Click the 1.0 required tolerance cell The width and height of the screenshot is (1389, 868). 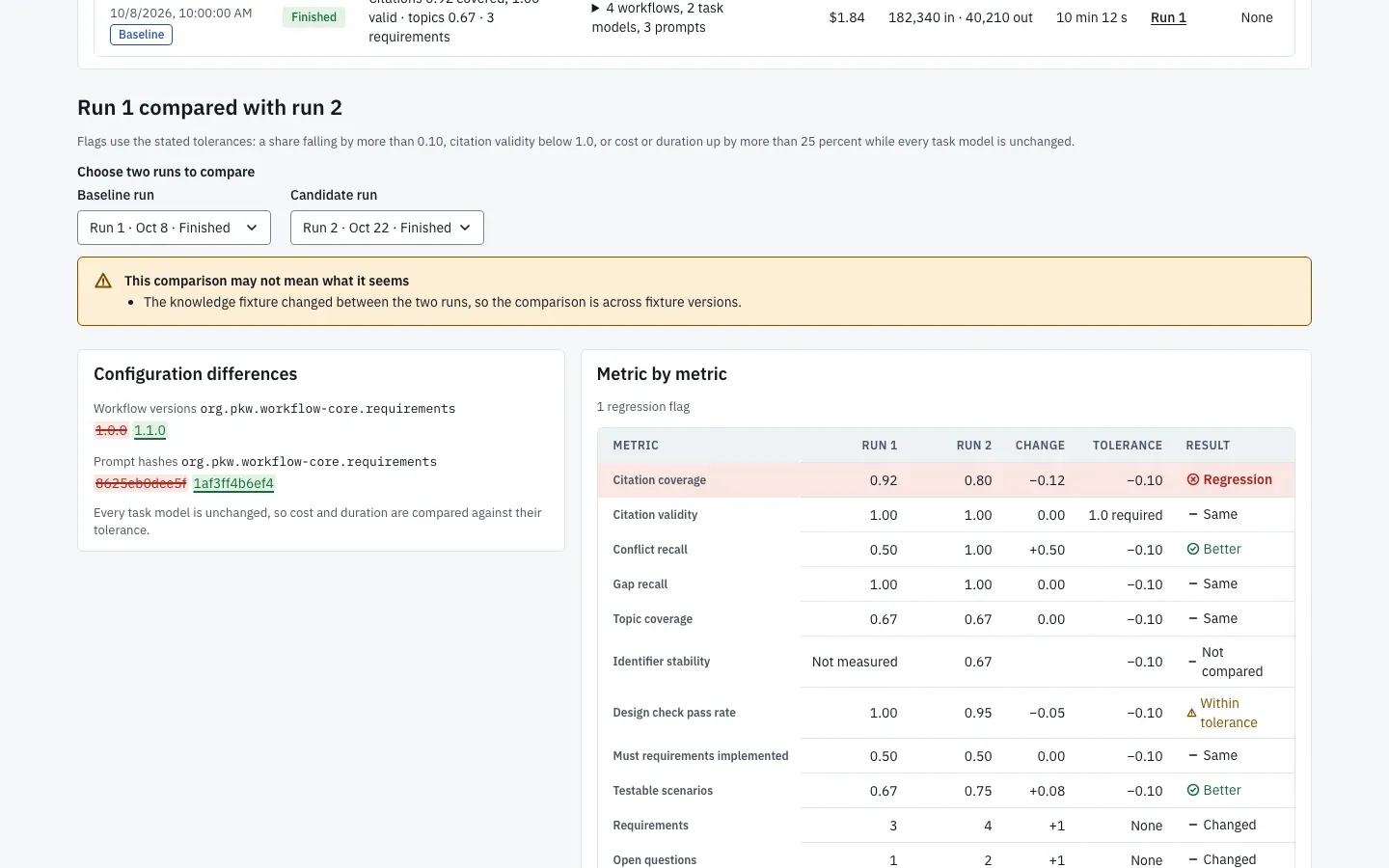click(1126, 515)
